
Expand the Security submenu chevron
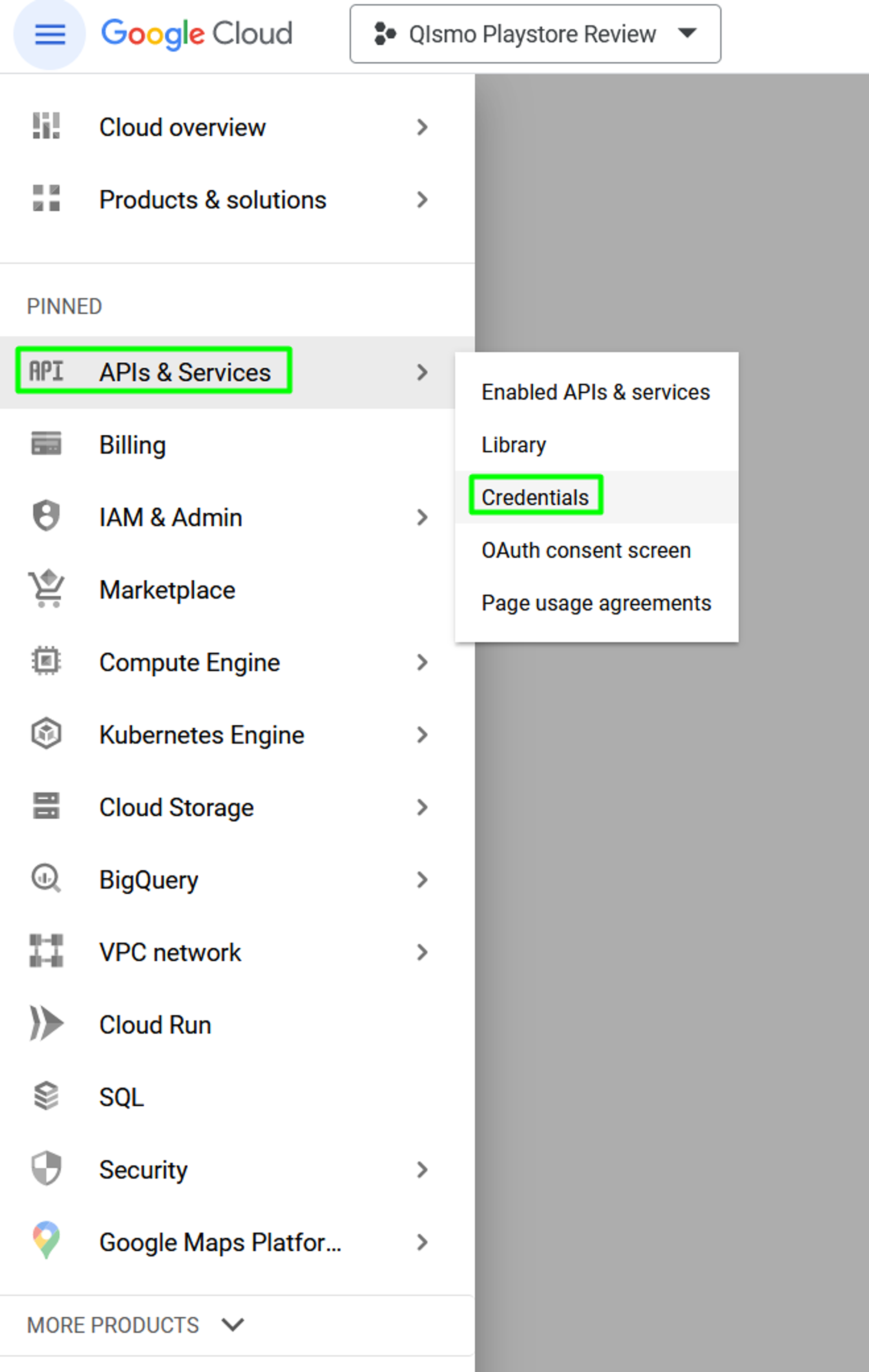[x=421, y=1170]
